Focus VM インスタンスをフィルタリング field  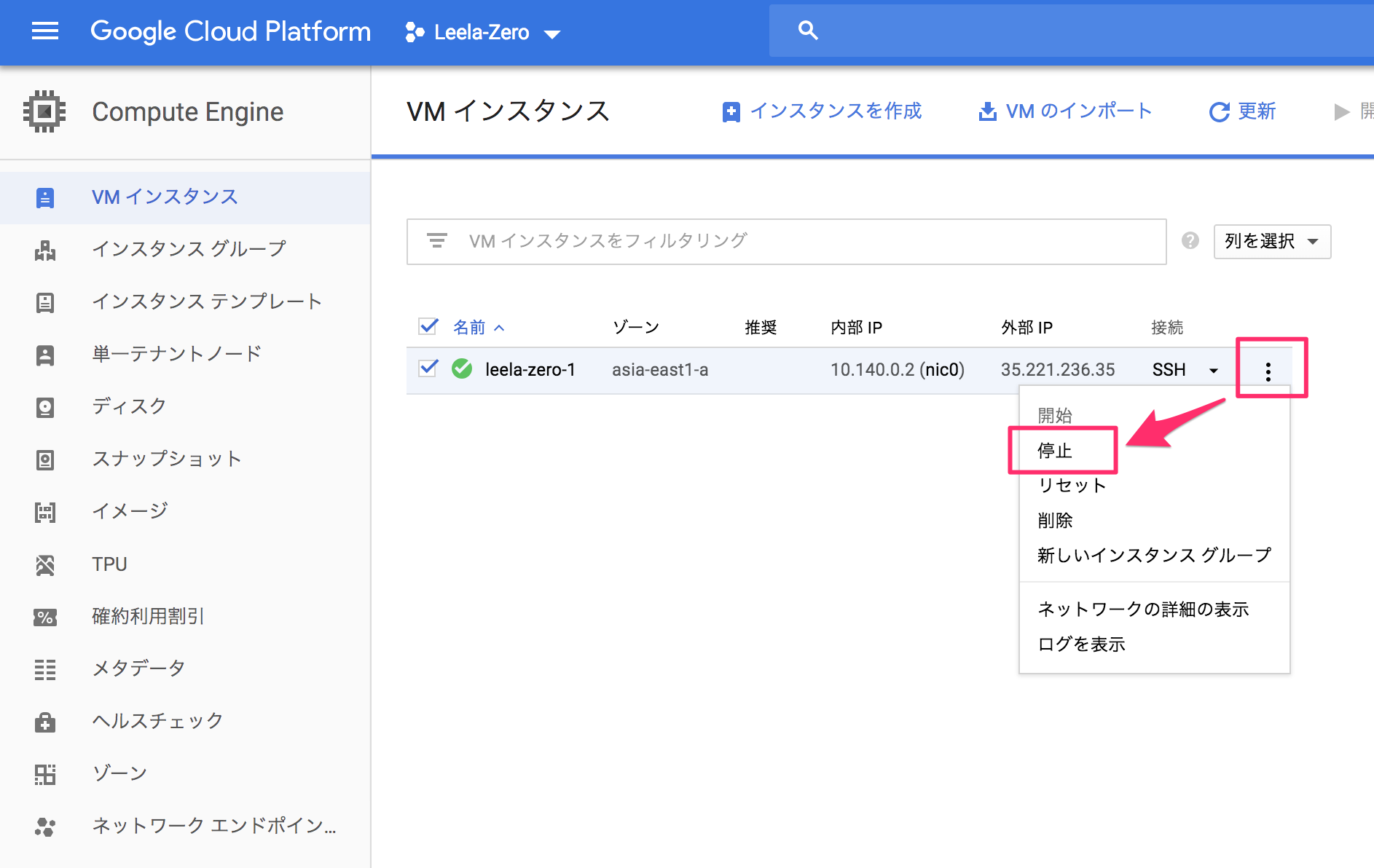(x=787, y=242)
